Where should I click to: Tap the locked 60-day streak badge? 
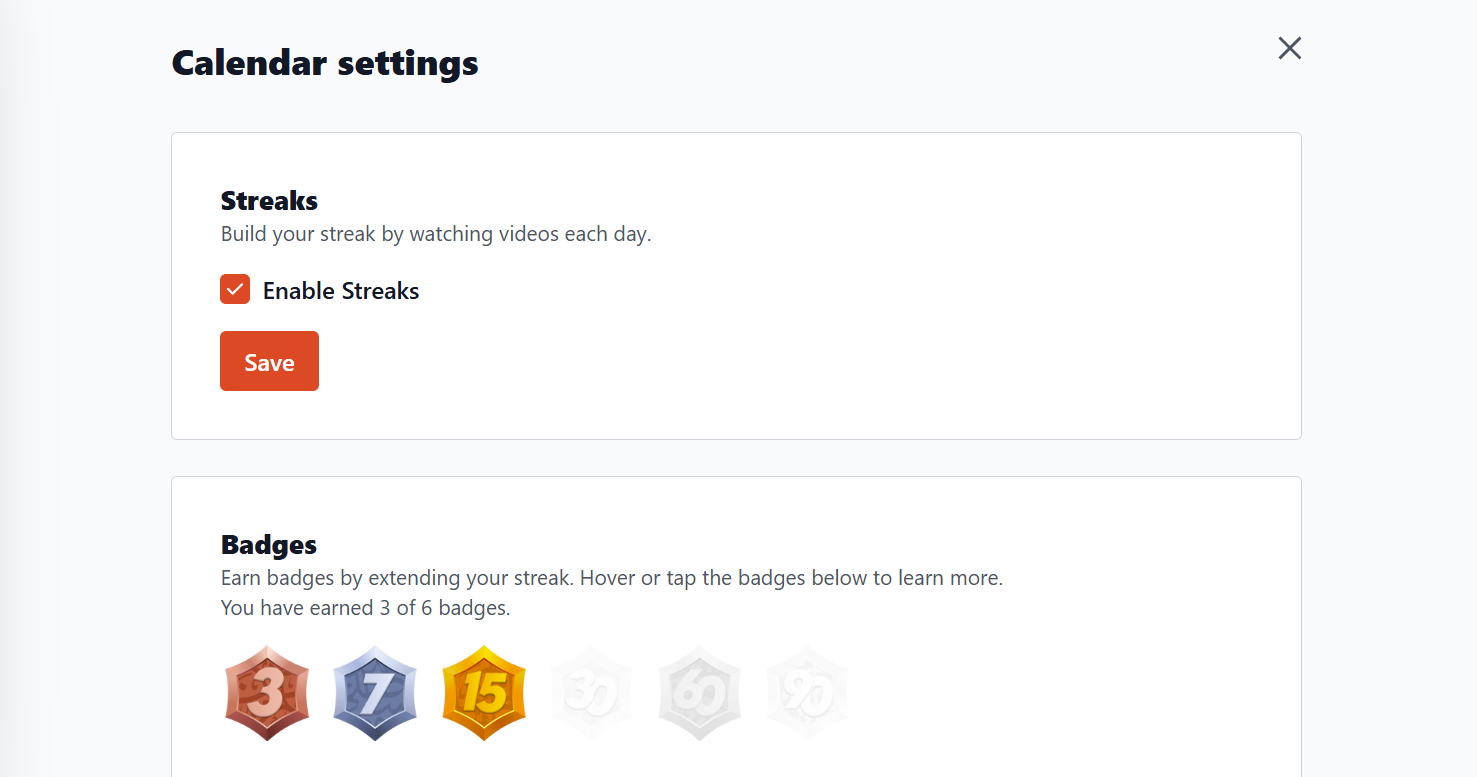coord(699,693)
